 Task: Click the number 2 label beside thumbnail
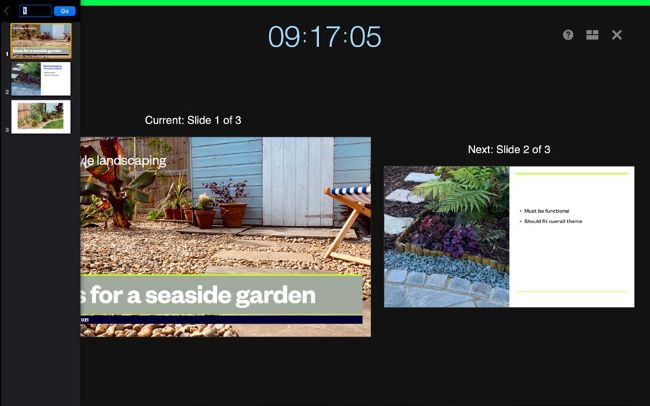pyautogui.click(x=7, y=92)
